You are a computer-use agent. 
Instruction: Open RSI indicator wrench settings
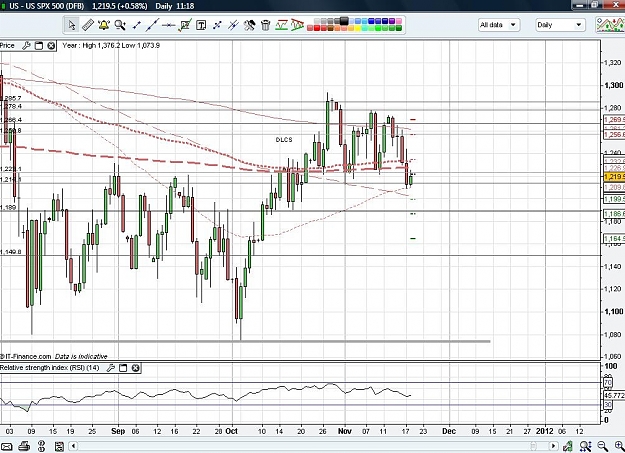pyautogui.click(x=111, y=368)
